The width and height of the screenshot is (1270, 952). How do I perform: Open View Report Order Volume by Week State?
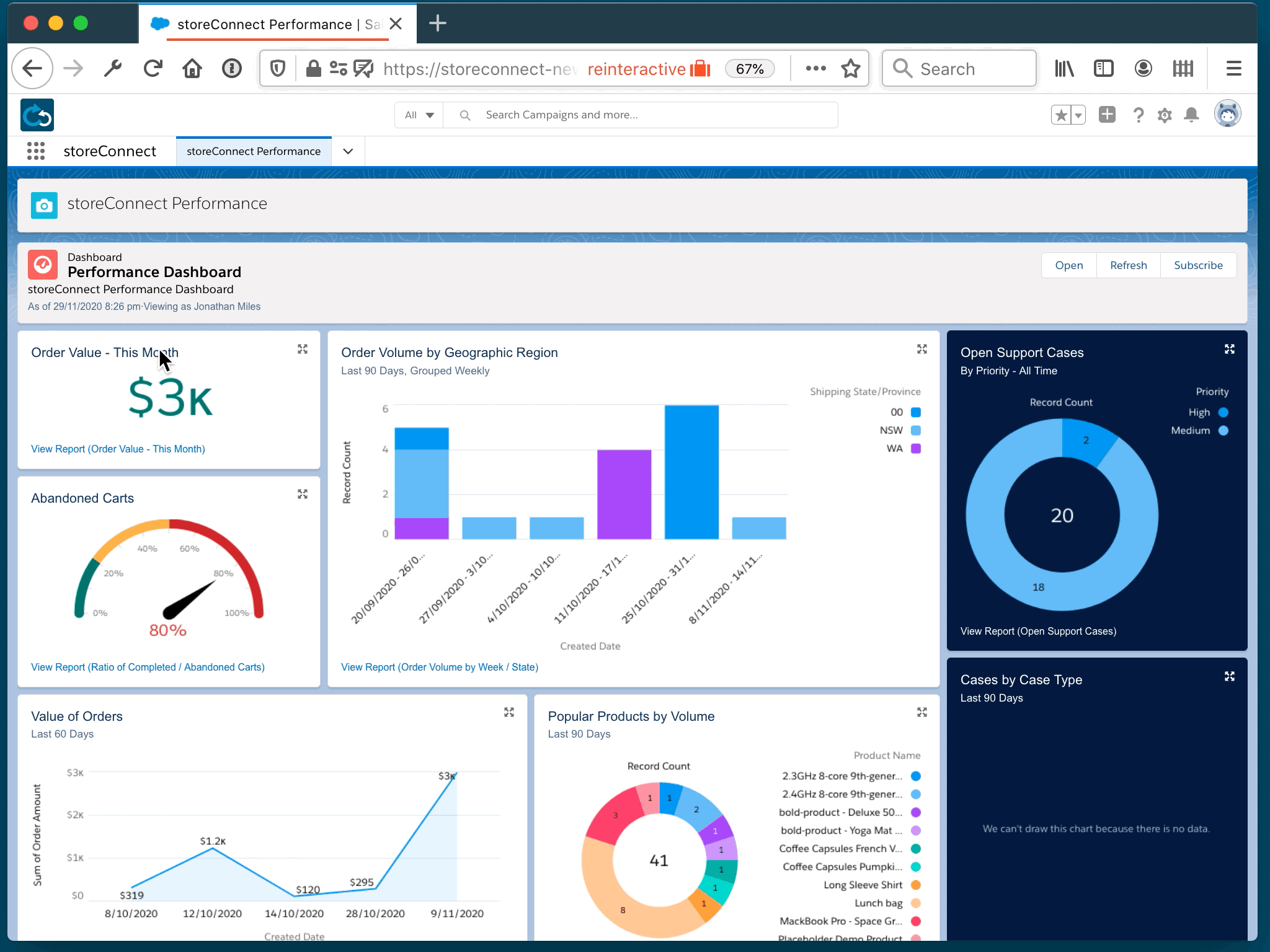tap(440, 667)
